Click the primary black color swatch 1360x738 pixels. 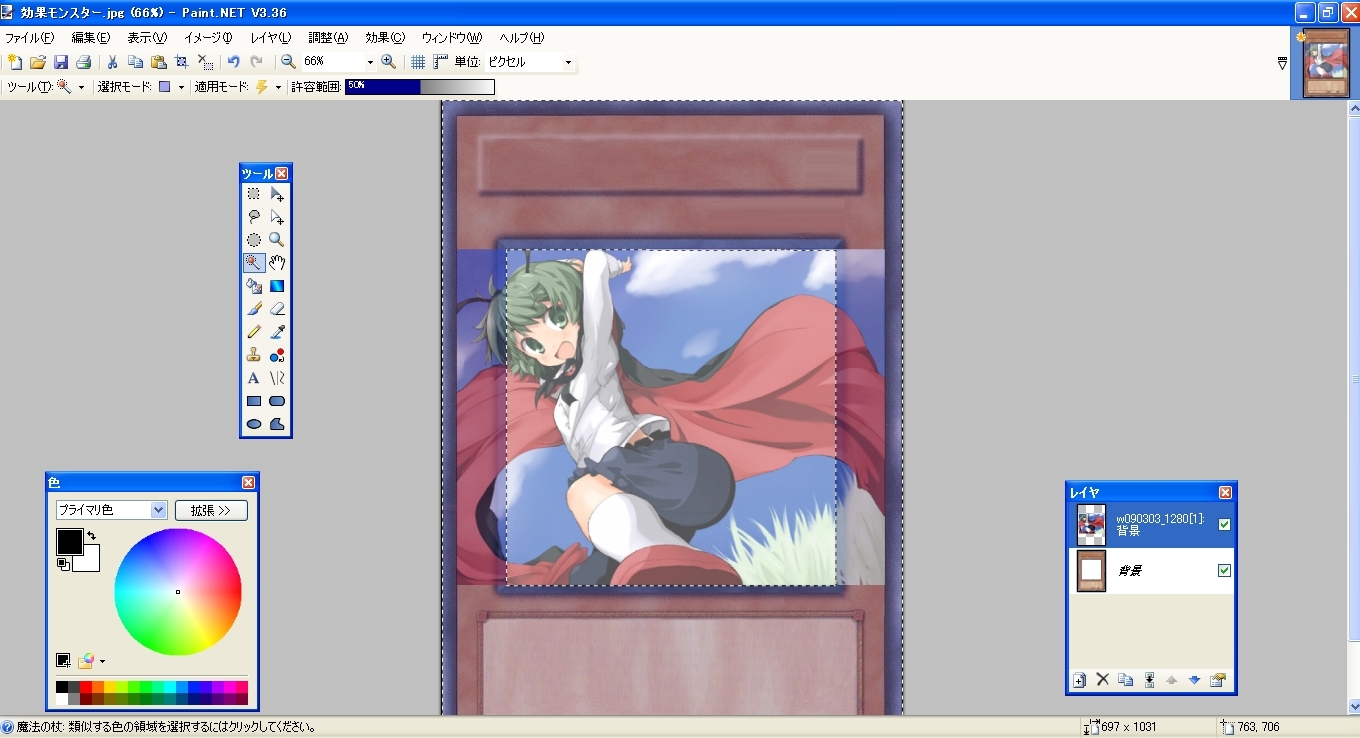point(69,542)
